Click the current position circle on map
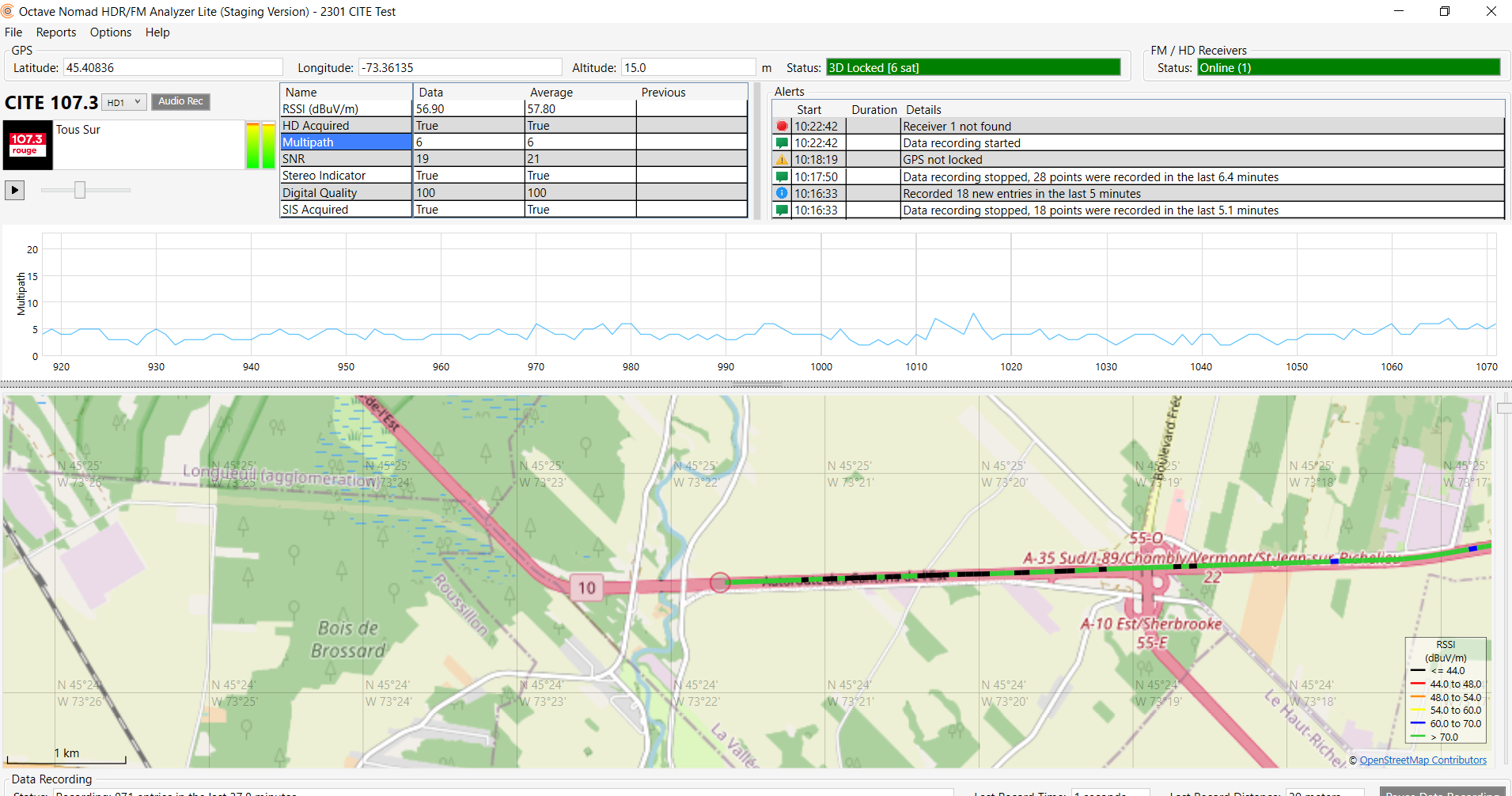The width and height of the screenshot is (1512, 796). [x=720, y=582]
